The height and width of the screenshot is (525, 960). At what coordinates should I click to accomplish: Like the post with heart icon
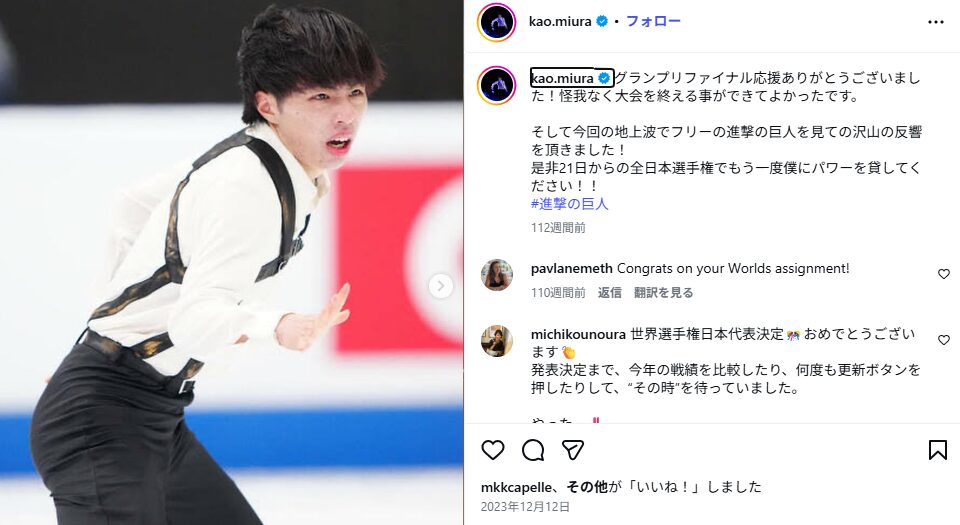click(493, 450)
